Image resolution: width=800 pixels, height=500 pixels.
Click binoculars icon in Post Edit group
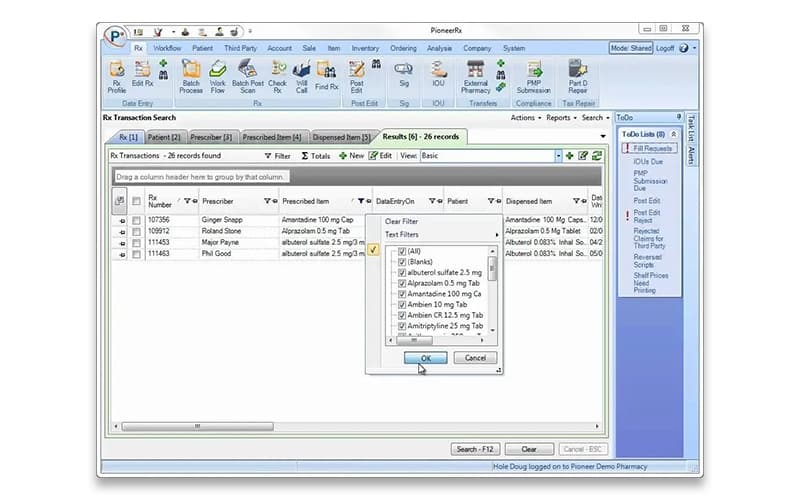tap(376, 64)
